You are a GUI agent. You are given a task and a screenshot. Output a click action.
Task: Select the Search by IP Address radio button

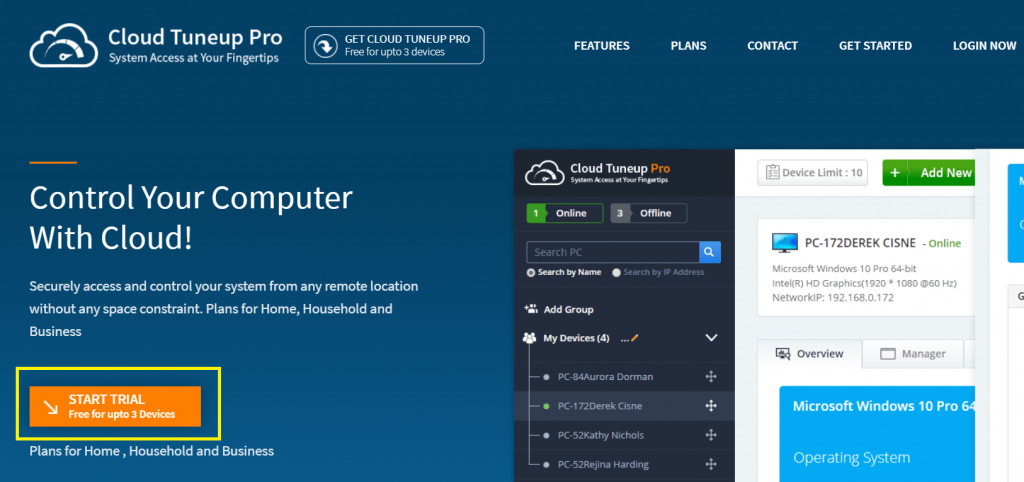[616, 272]
